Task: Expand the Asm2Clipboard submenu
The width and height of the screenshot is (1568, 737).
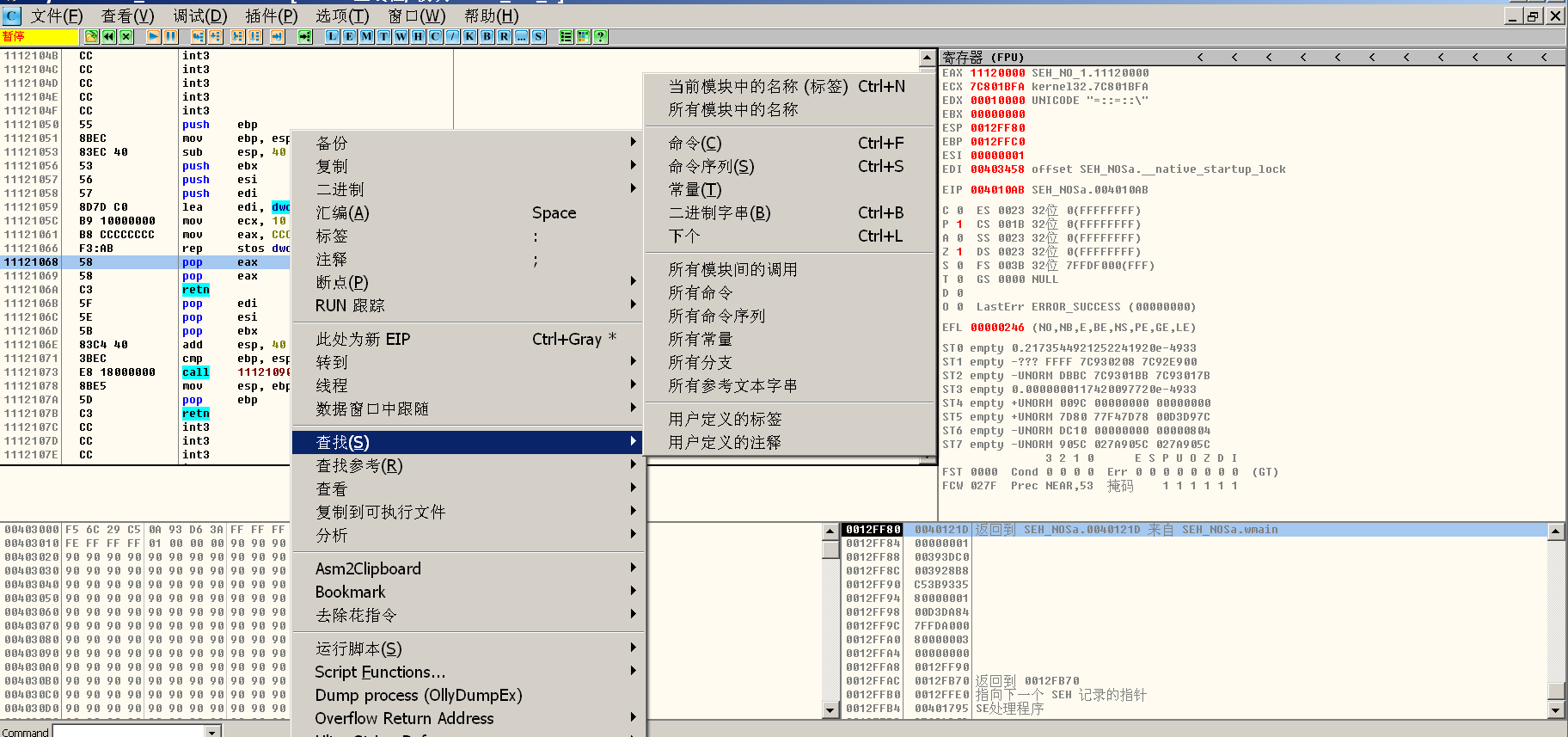Action: (468, 568)
